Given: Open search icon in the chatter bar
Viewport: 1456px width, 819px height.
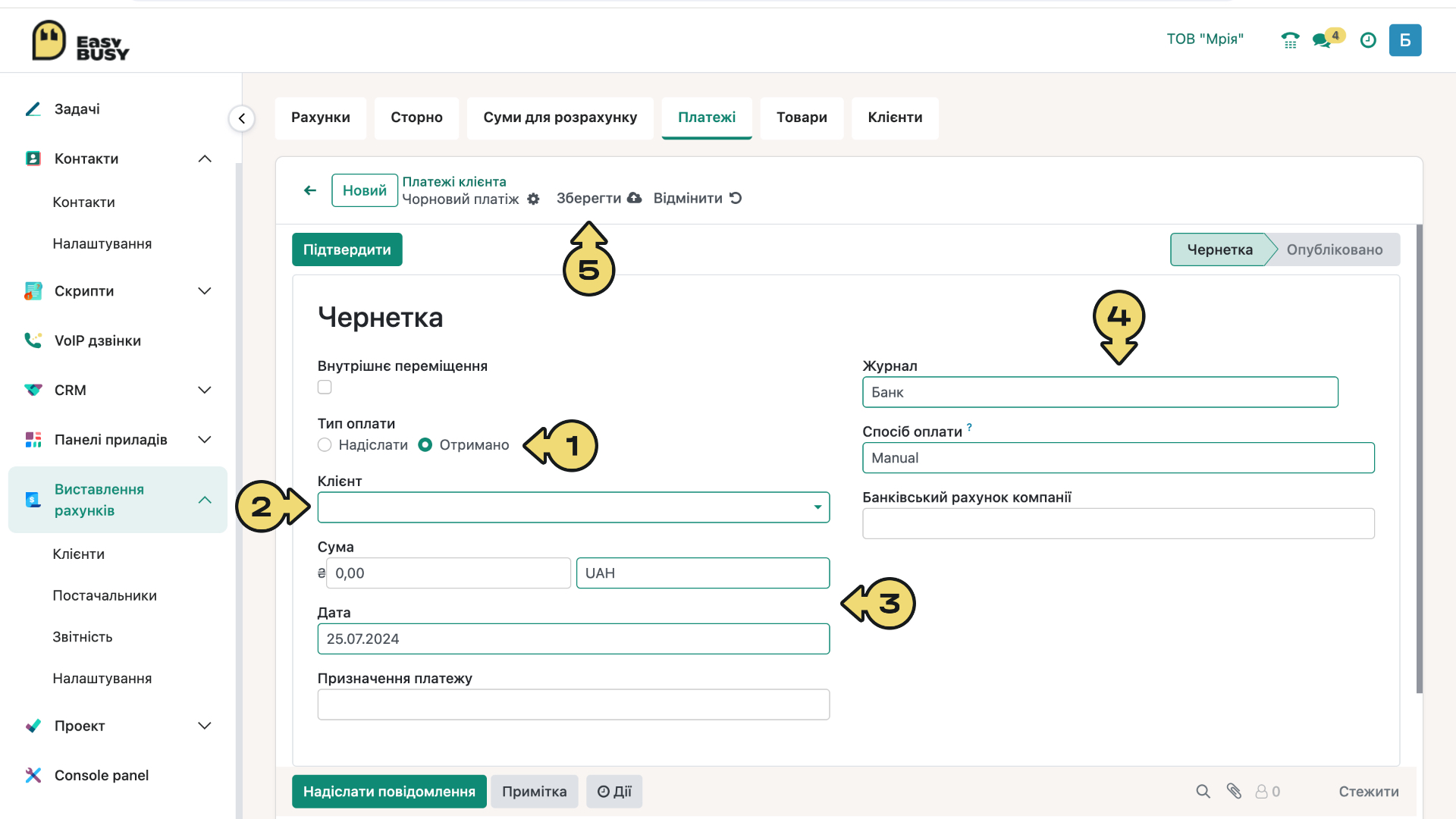Looking at the screenshot, I should (1203, 792).
